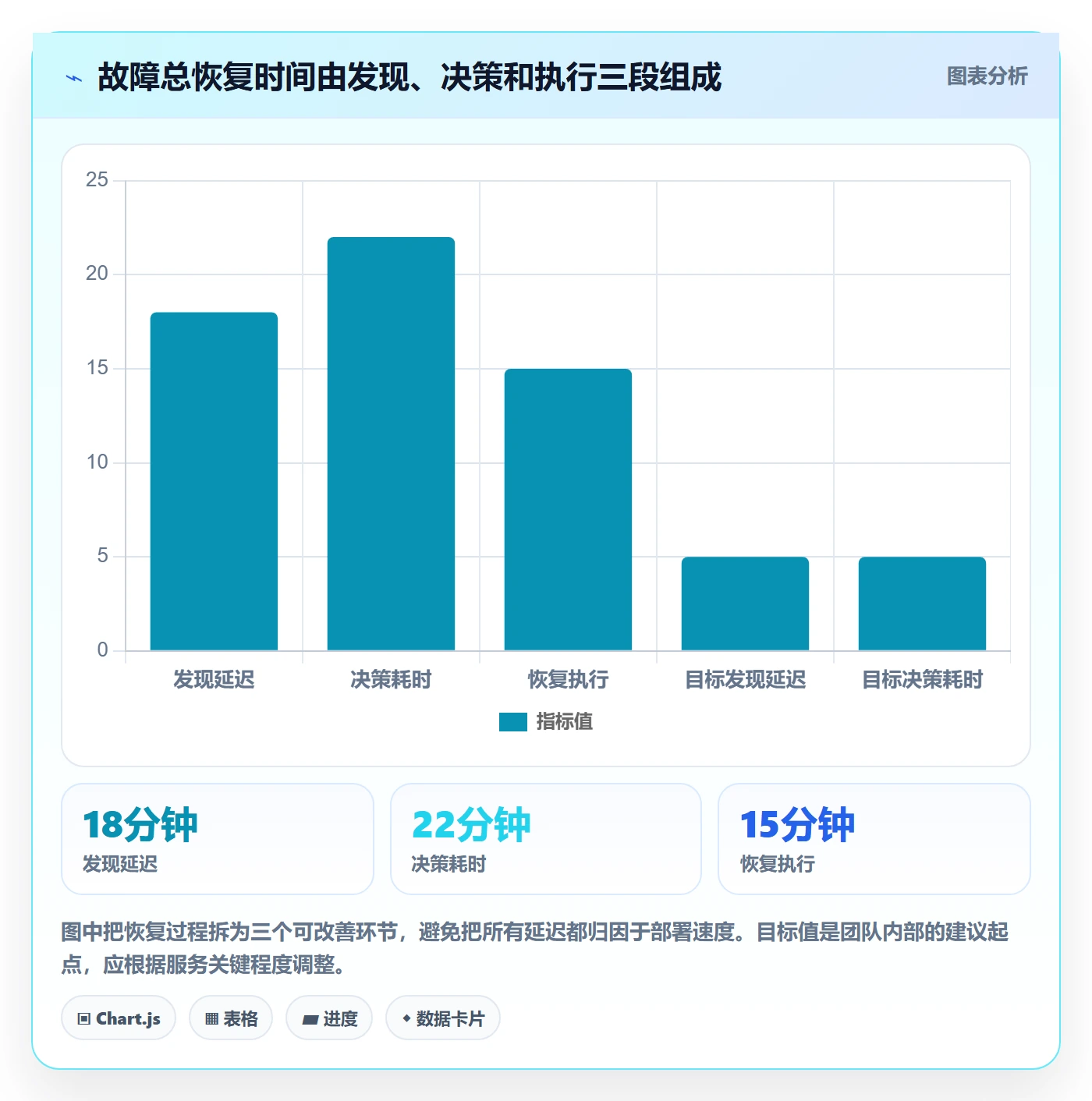Click the bar icon in 进度 chip
1092x1101 pixels.
pyautogui.click(x=310, y=1019)
